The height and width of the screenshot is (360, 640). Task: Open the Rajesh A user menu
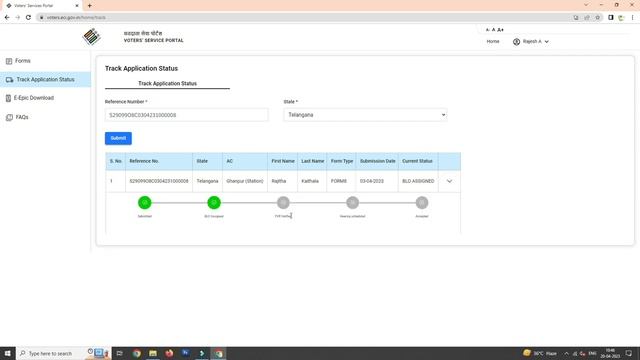(x=531, y=42)
